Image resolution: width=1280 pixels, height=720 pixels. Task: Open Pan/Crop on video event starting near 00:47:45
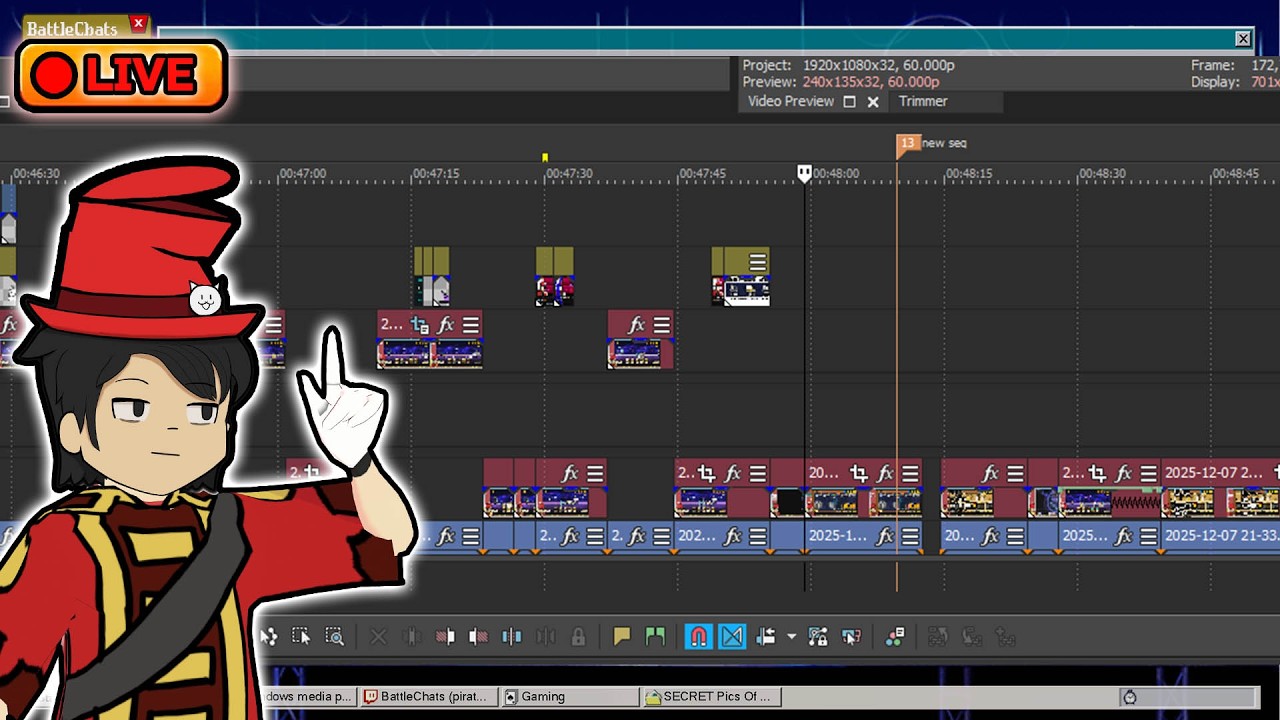(707, 473)
